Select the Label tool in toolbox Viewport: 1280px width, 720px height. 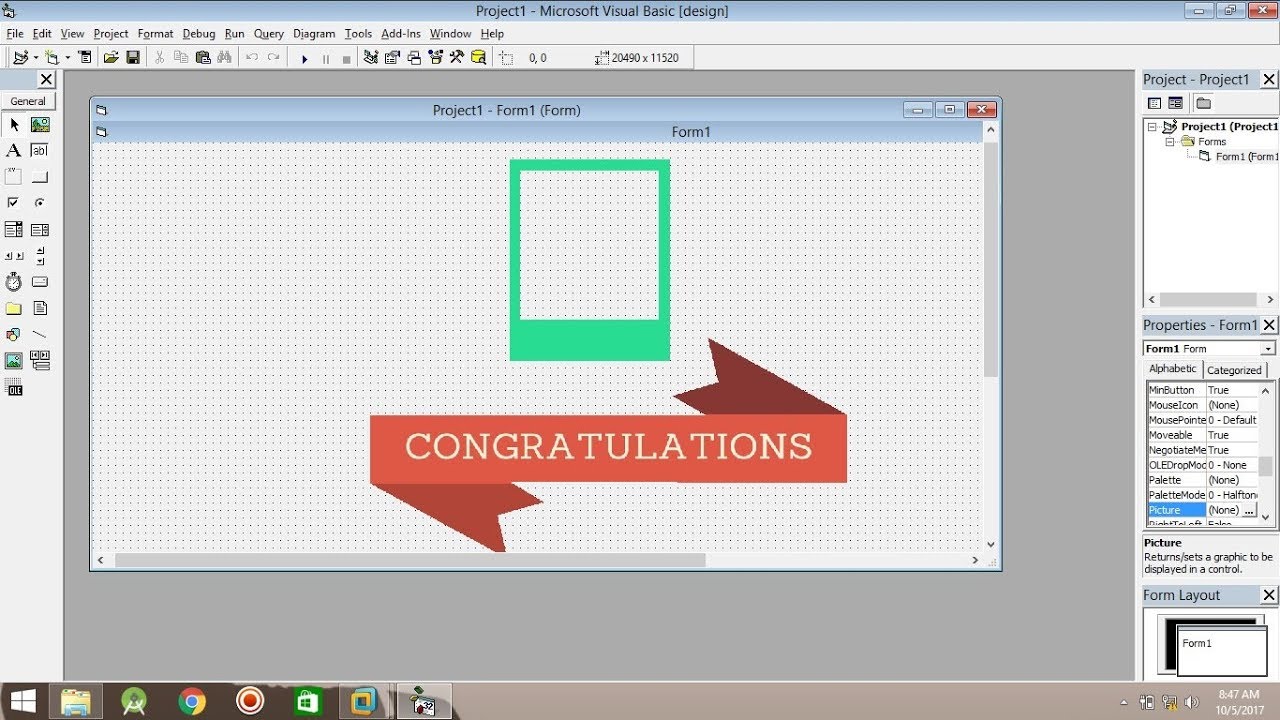tap(14, 151)
